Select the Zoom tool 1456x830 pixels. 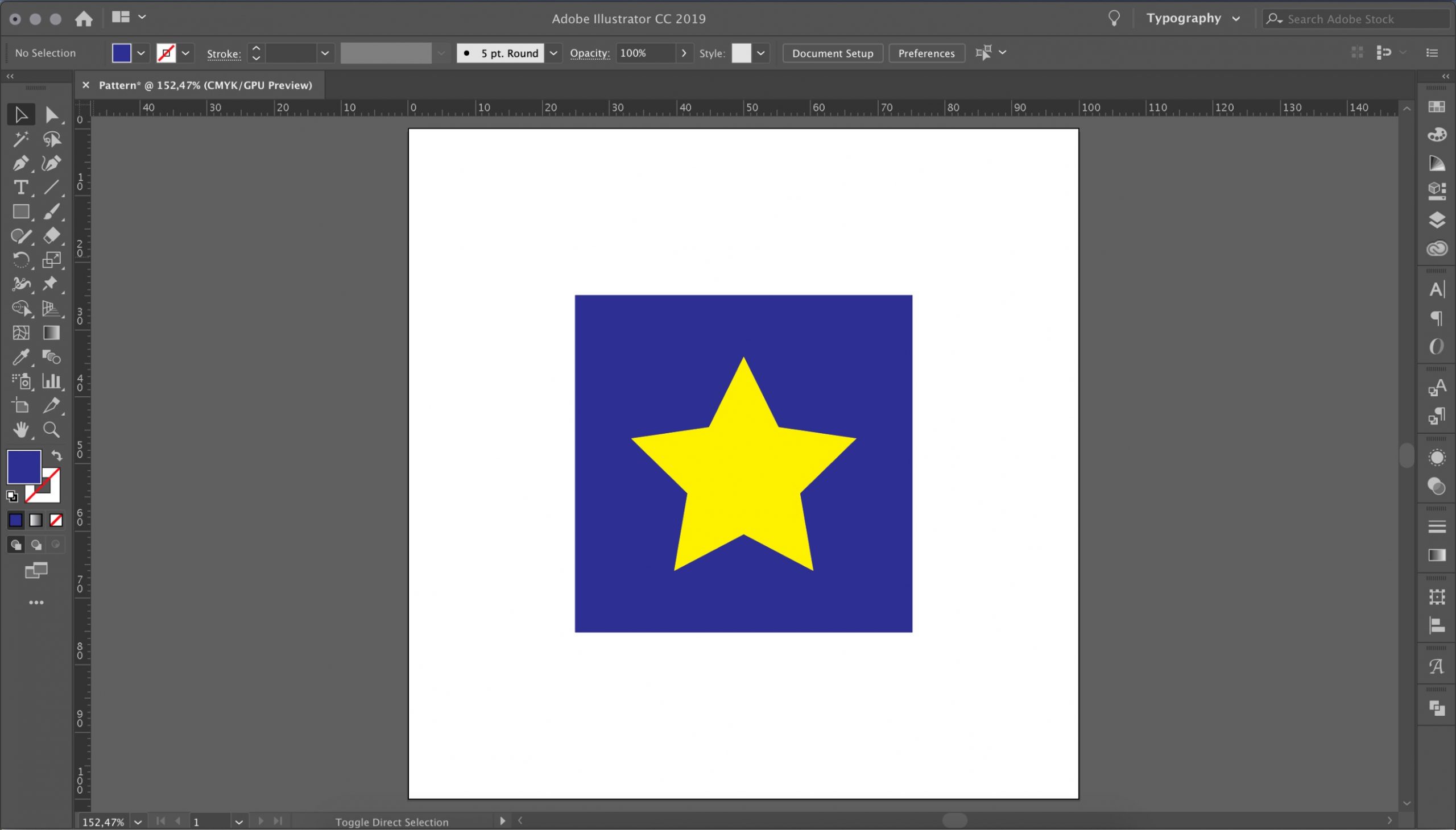[x=51, y=430]
